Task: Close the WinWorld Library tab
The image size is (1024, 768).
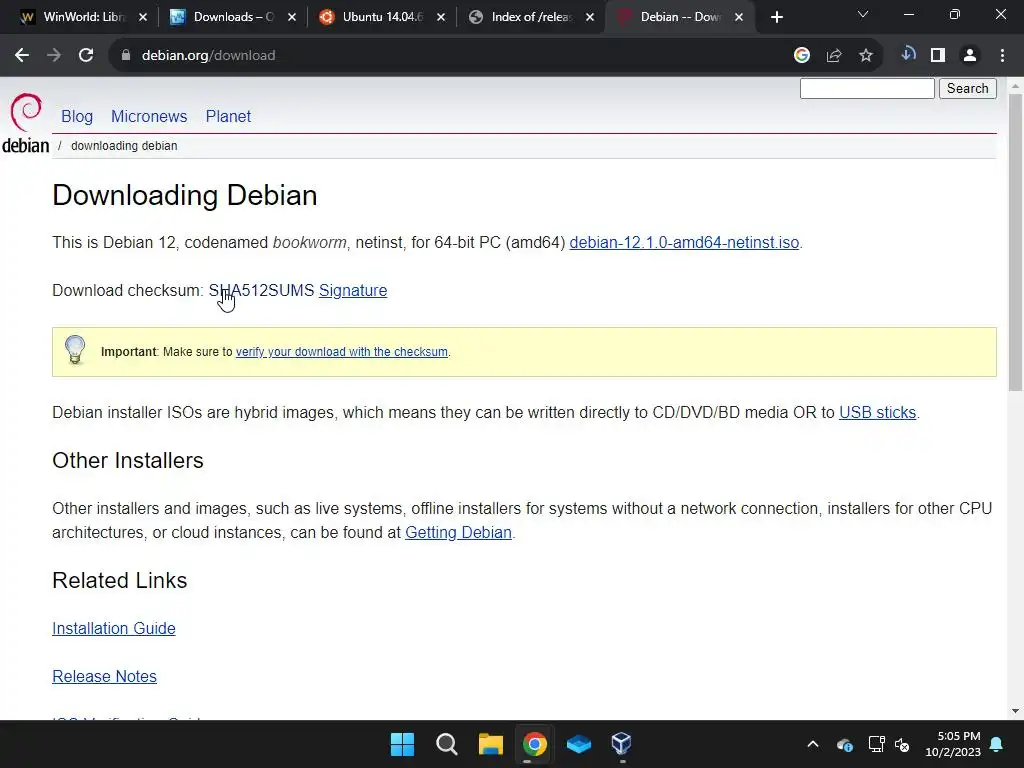Action: click(x=143, y=18)
